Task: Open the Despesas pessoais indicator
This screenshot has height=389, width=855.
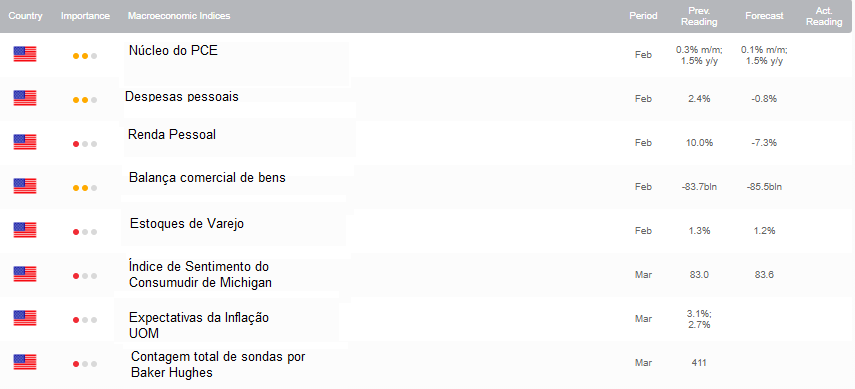Action: point(182,97)
